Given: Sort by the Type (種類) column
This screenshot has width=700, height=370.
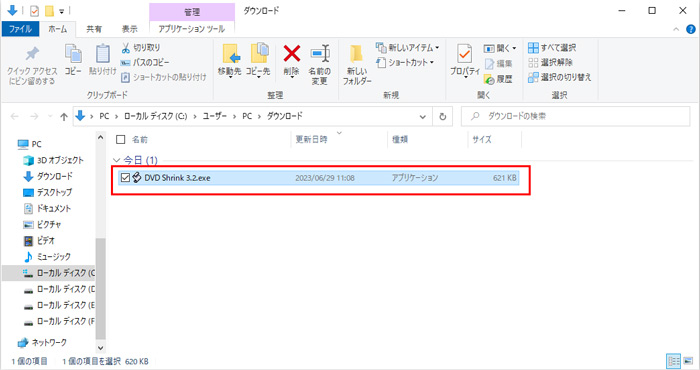Looking at the screenshot, I should [400, 140].
